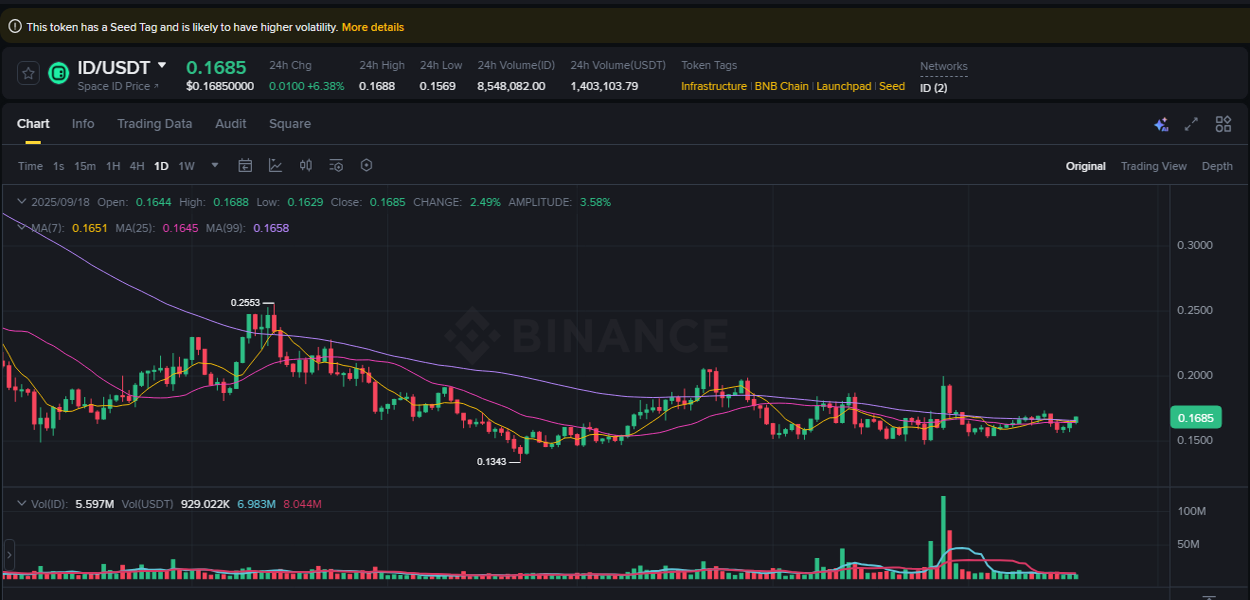
Task: Click the More details link
Action: (373, 27)
